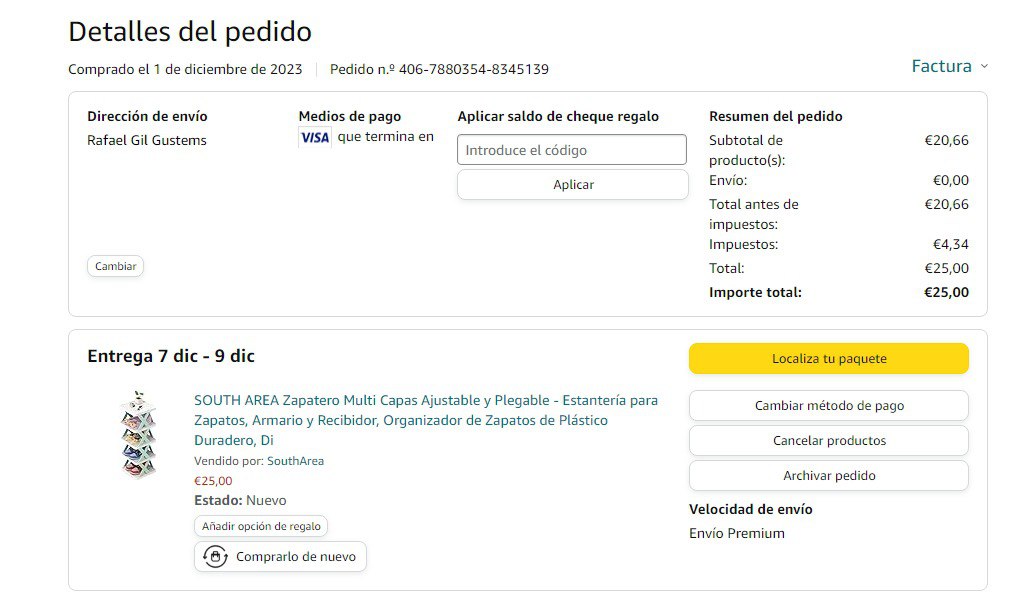Choose Cambiar método de pago
The height and width of the screenshot is (604, 1010).
click(x=828, y=406)
